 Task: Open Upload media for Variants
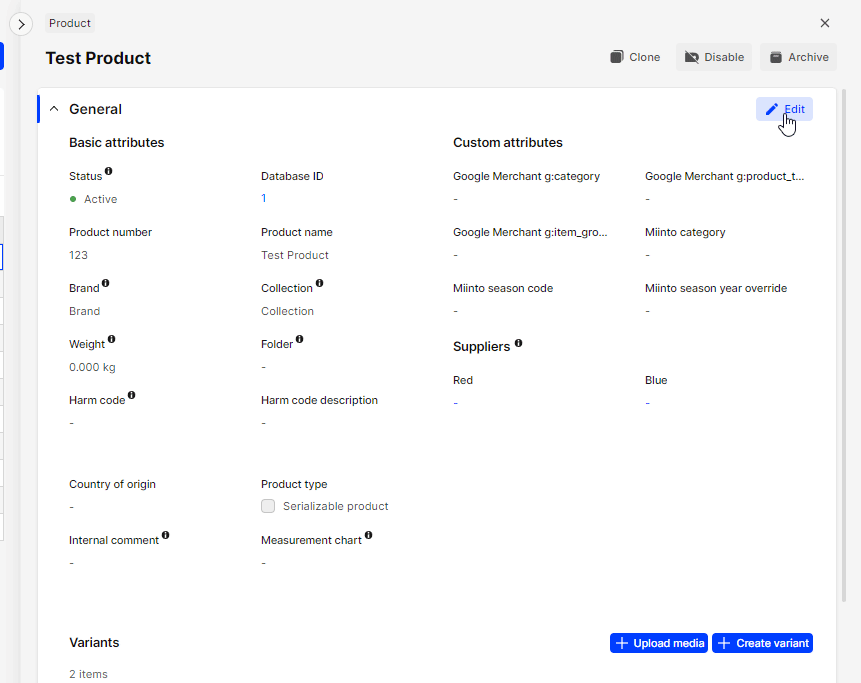pos(658,643)
